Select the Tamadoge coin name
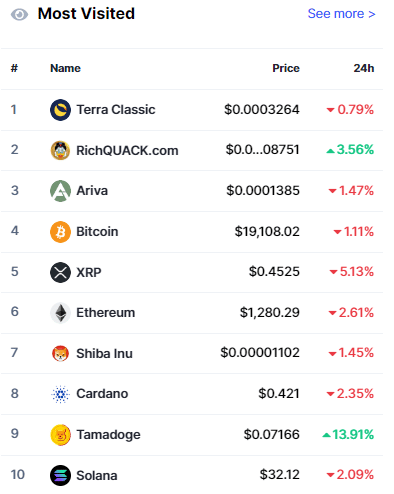This screenshot has height=494, width=394. (x=108, y=435)
